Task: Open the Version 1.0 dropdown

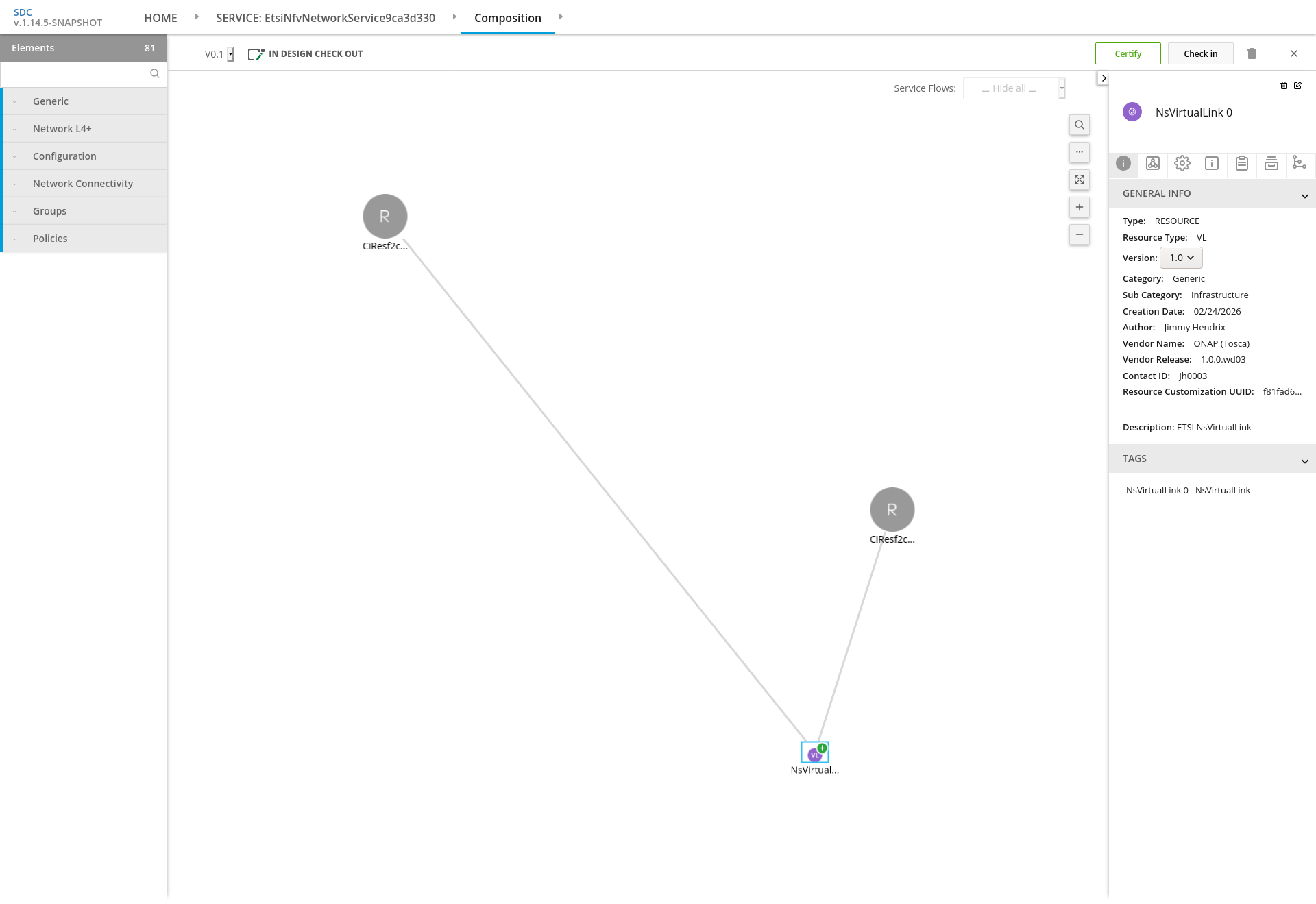Action: [1181, 258]
